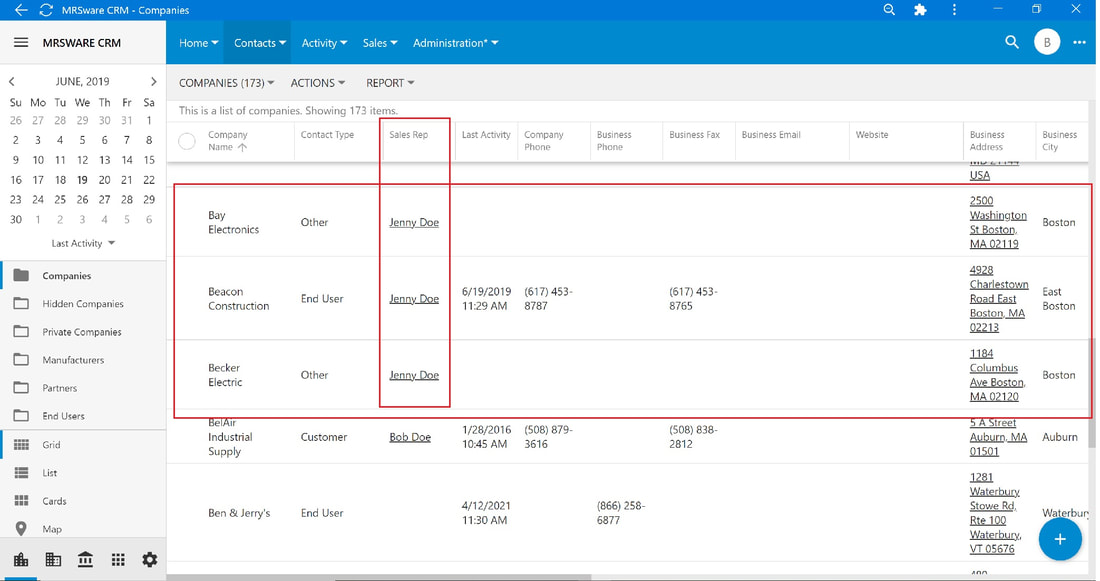Switch to Map view icon
The height and width of the screenshot is (581, 1100).
(21, 529)
